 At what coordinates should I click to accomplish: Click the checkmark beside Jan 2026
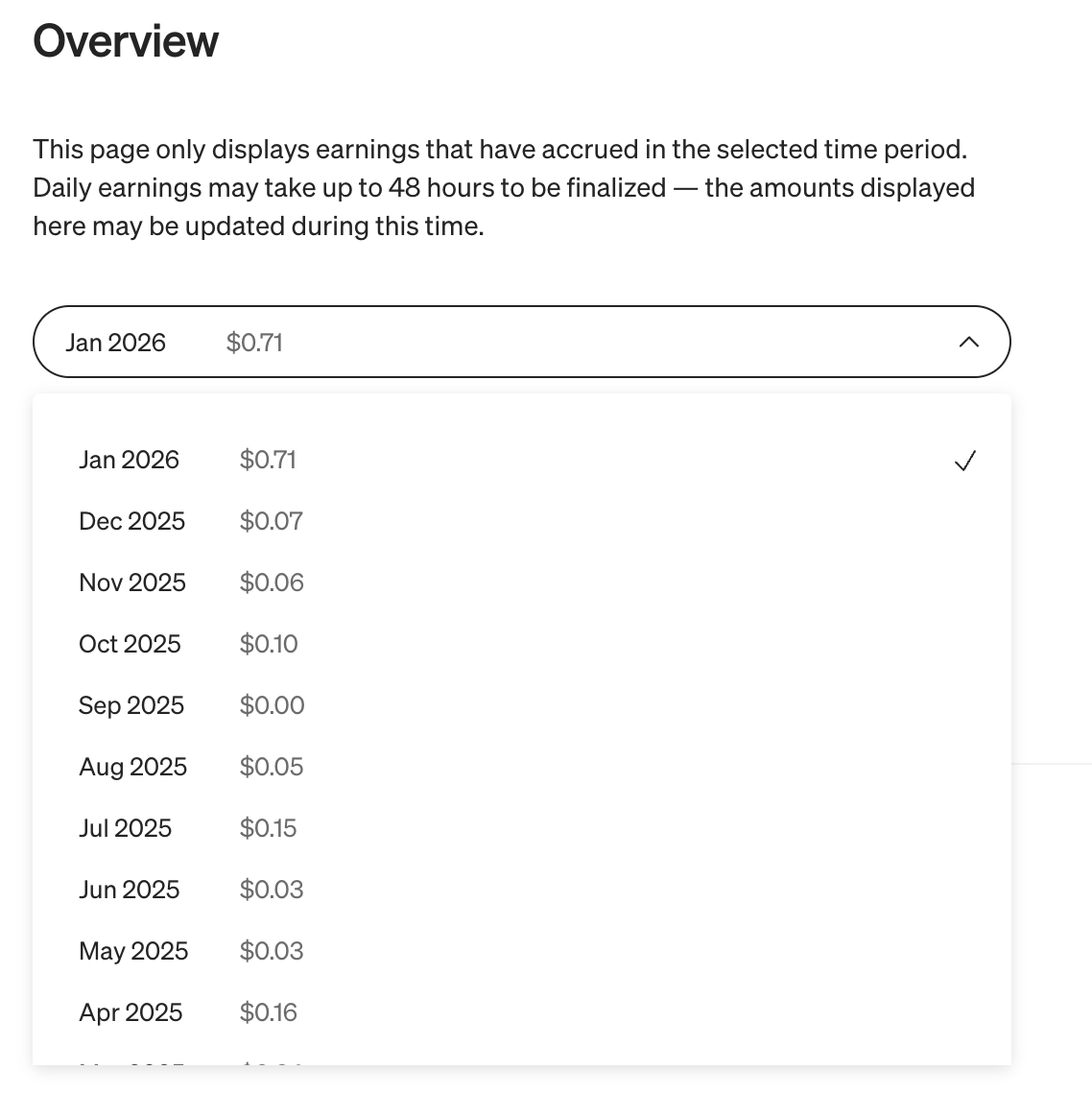click(964, 461)
